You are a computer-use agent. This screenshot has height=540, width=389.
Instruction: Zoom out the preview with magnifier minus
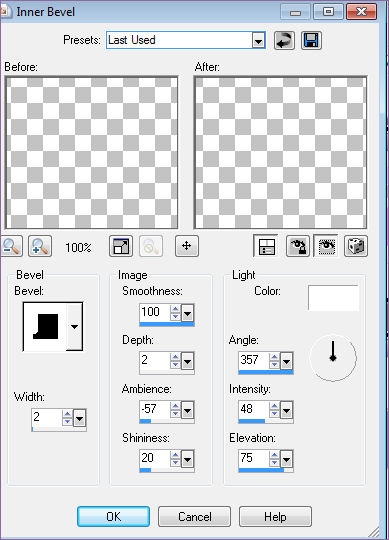point(11,246)
